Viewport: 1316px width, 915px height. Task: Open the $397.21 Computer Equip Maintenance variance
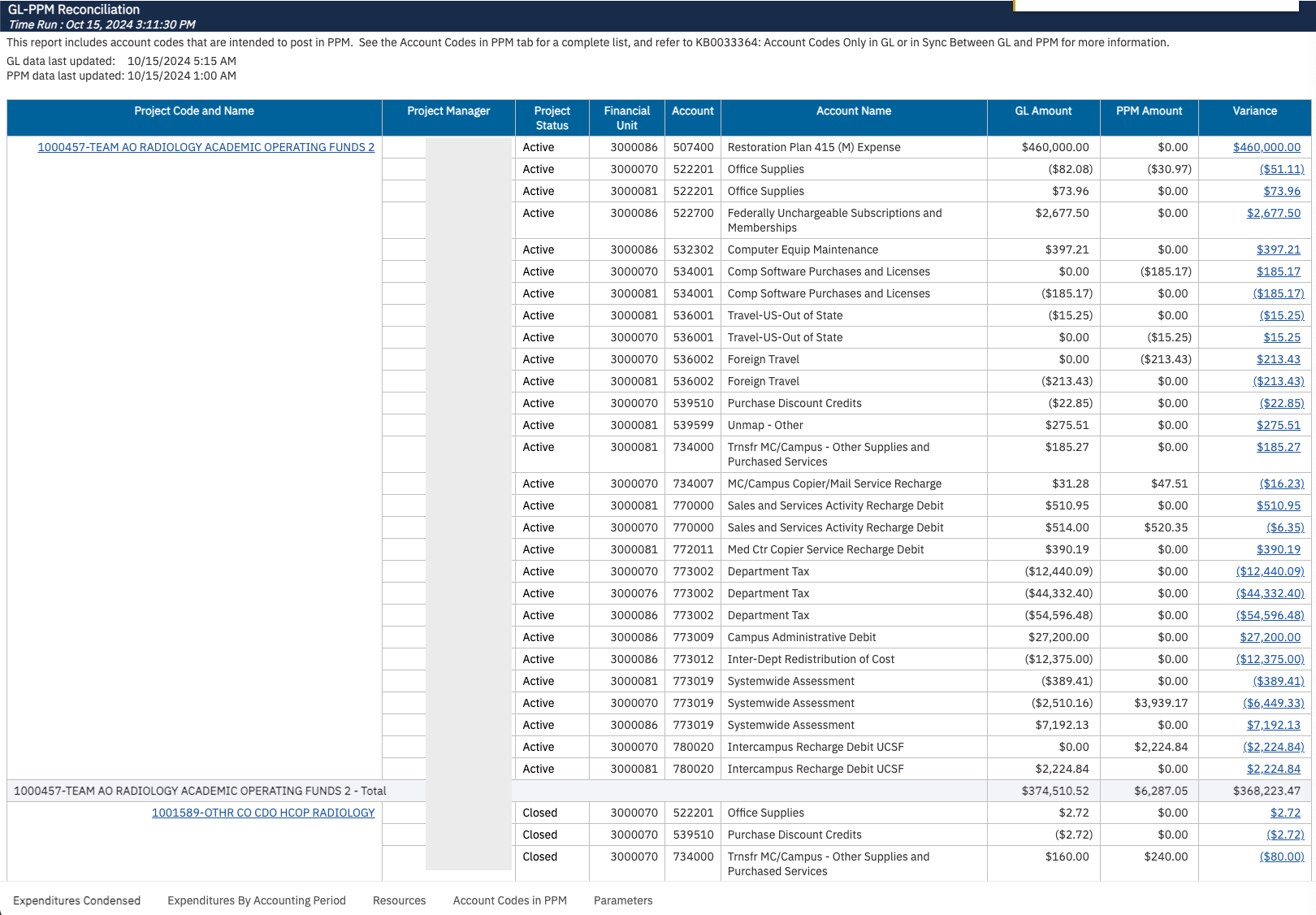[1278, 249]
